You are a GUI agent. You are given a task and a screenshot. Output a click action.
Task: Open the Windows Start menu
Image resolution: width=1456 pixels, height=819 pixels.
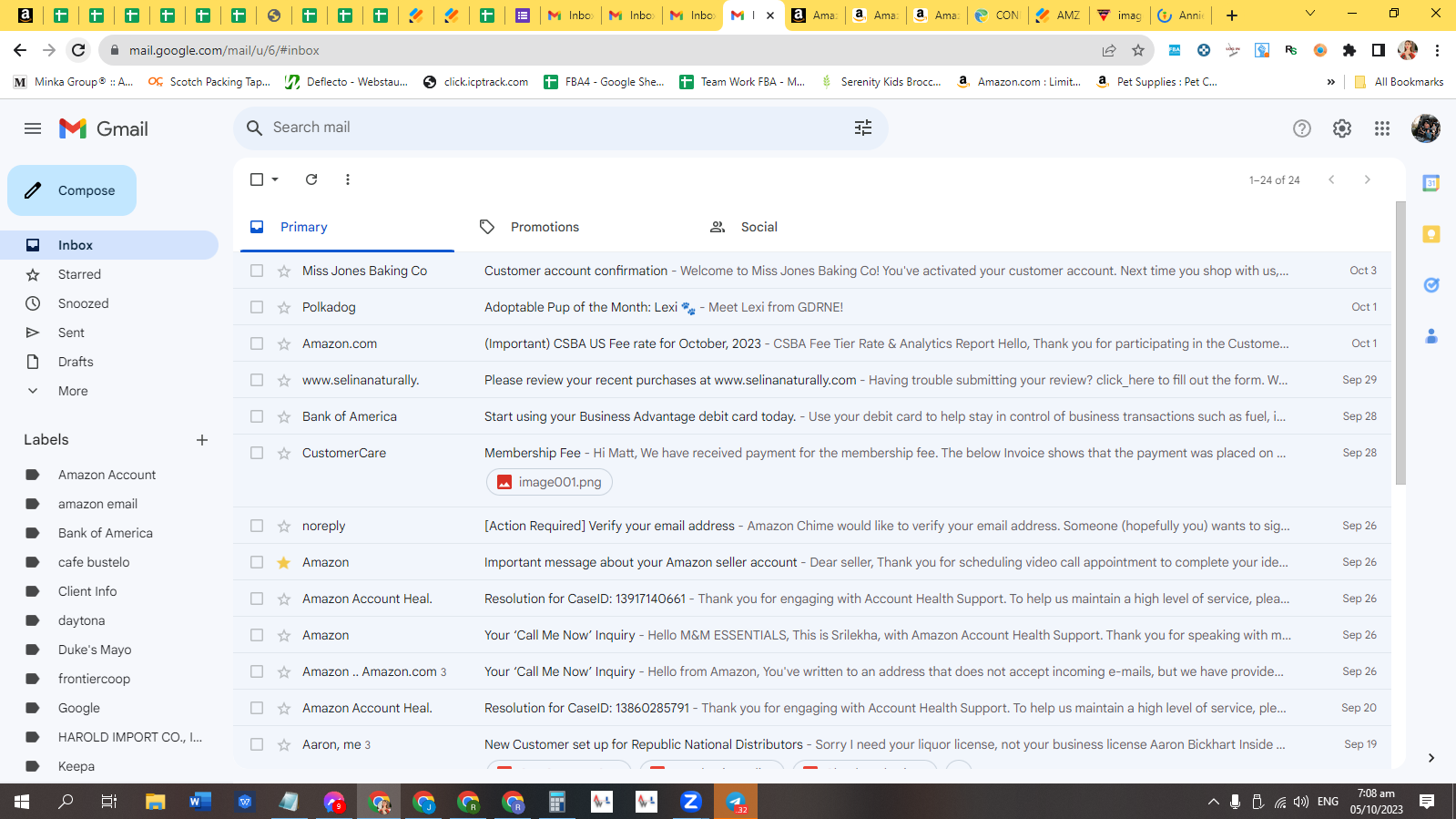(x=22, y=802)
